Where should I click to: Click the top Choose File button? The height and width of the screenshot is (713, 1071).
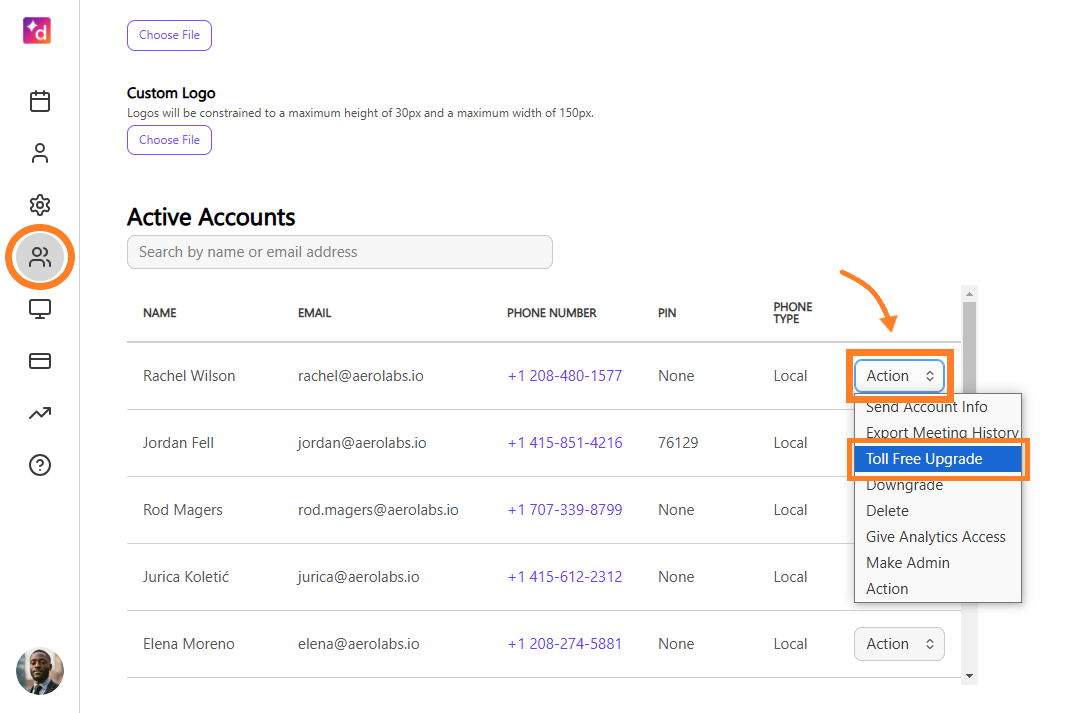click(169, 35)
